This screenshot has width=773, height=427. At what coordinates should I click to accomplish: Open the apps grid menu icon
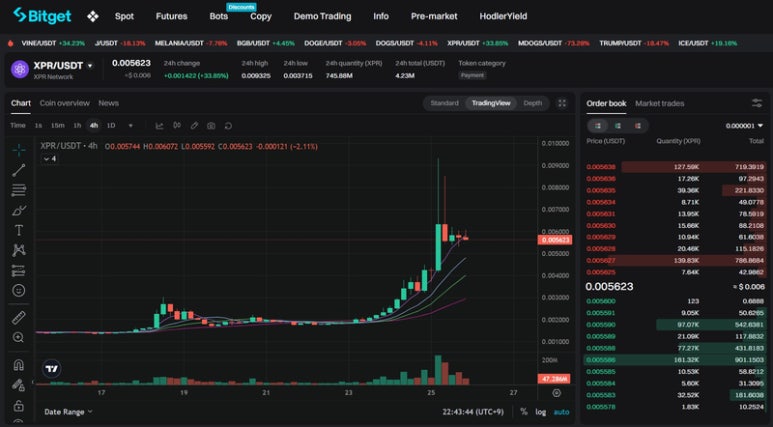coord(93,16)
